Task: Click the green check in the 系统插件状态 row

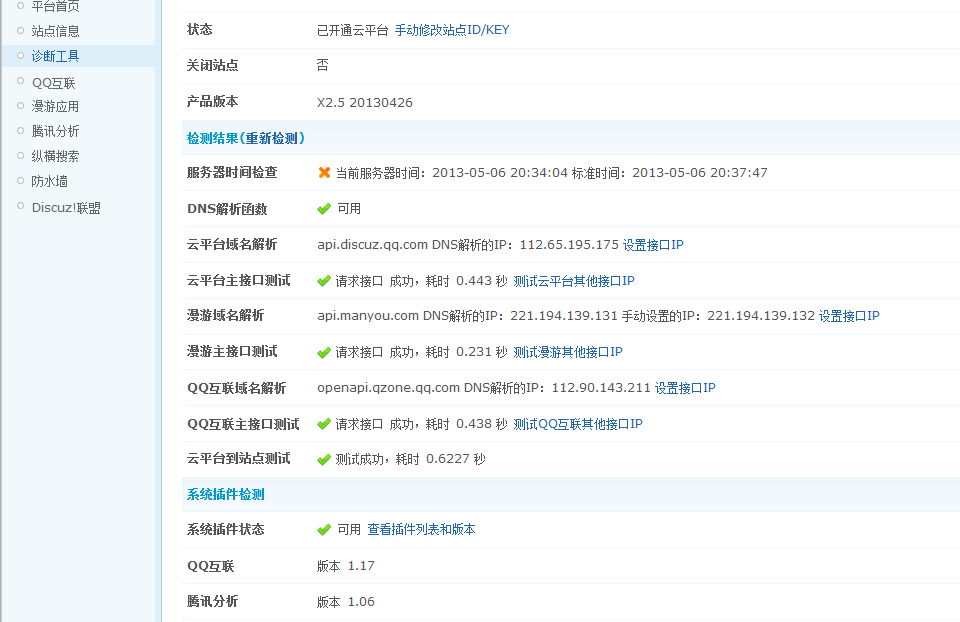Action: [324, 530]
